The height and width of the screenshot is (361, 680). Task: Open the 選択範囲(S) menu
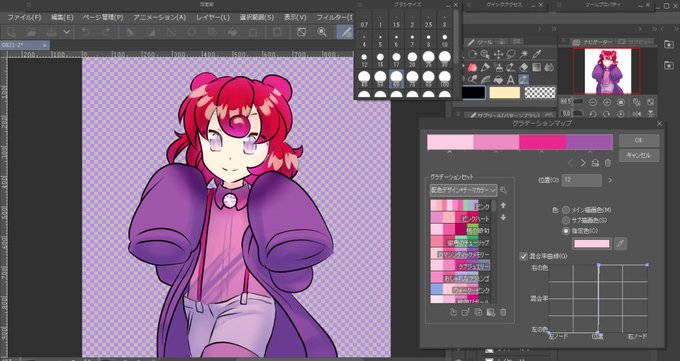click(257, 17)
